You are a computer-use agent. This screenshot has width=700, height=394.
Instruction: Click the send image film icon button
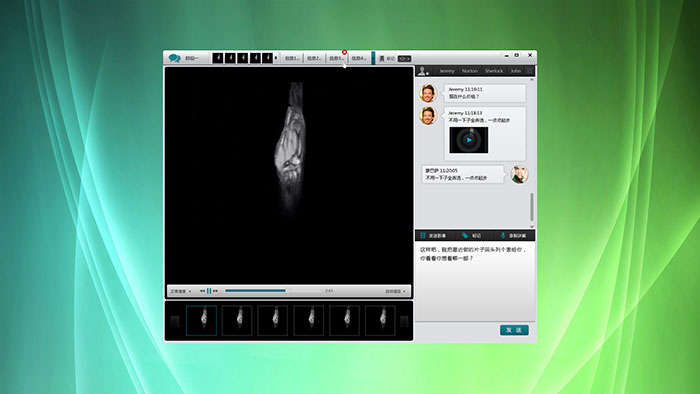click(433, 236)
